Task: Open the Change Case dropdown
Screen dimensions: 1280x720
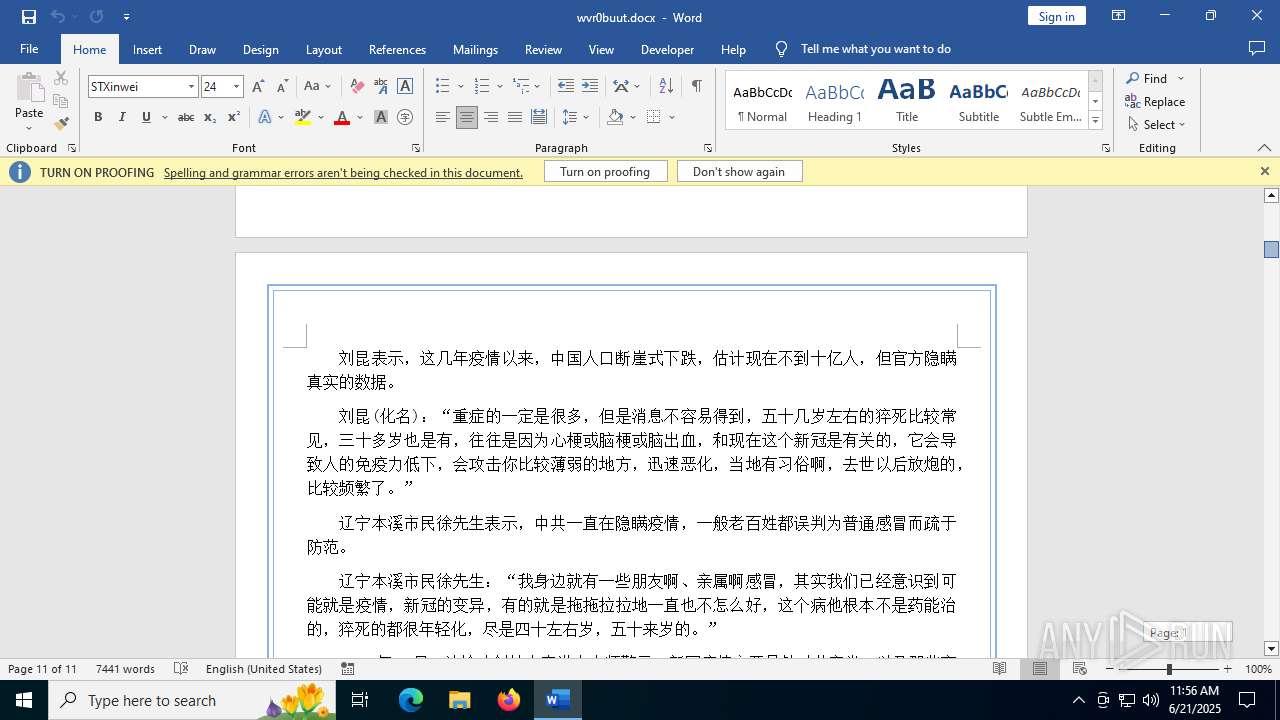Action: point(317,86)
